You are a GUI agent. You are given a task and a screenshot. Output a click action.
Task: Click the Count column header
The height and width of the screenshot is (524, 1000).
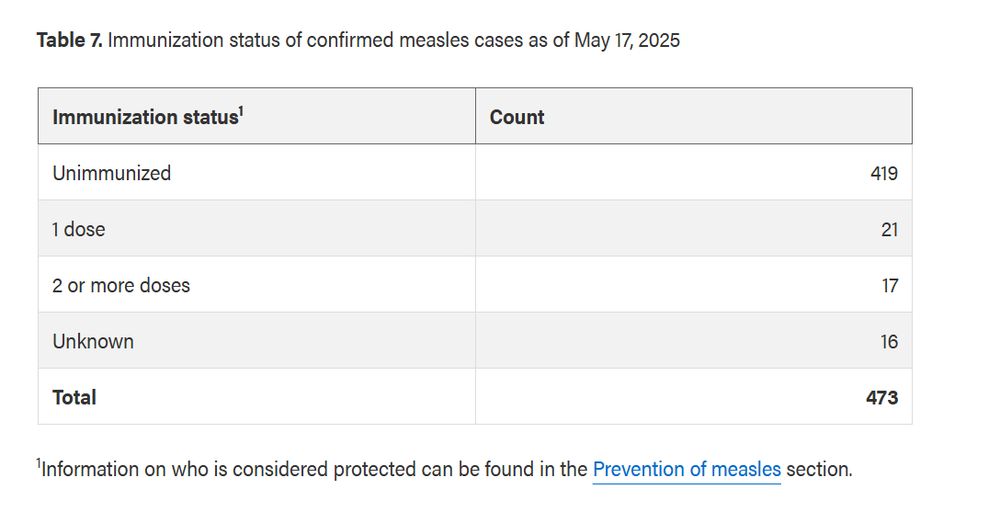coord(517,117)
